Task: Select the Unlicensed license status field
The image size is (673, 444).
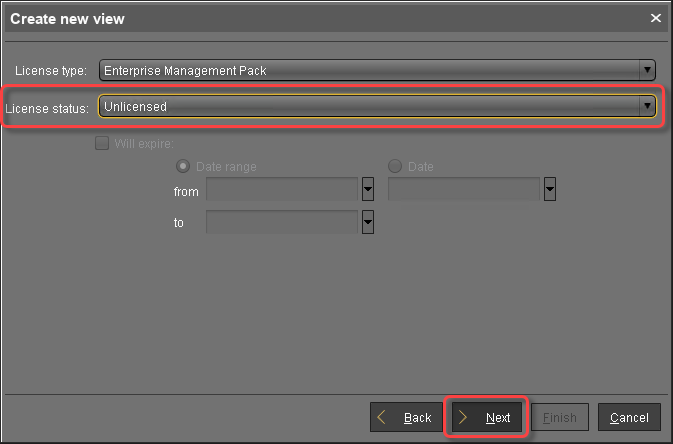Action: 368,106
